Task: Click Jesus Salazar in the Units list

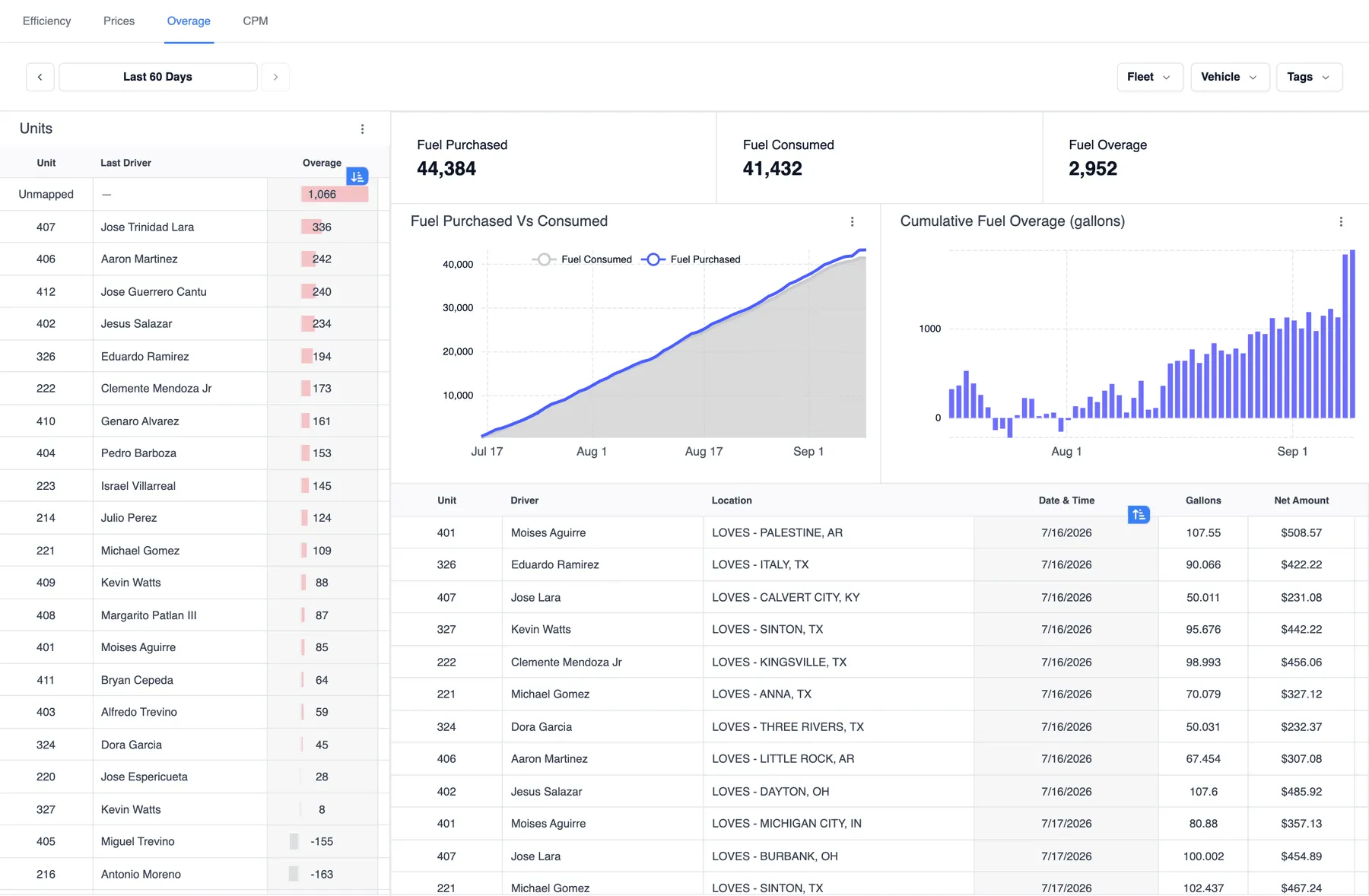Action: 137,324
